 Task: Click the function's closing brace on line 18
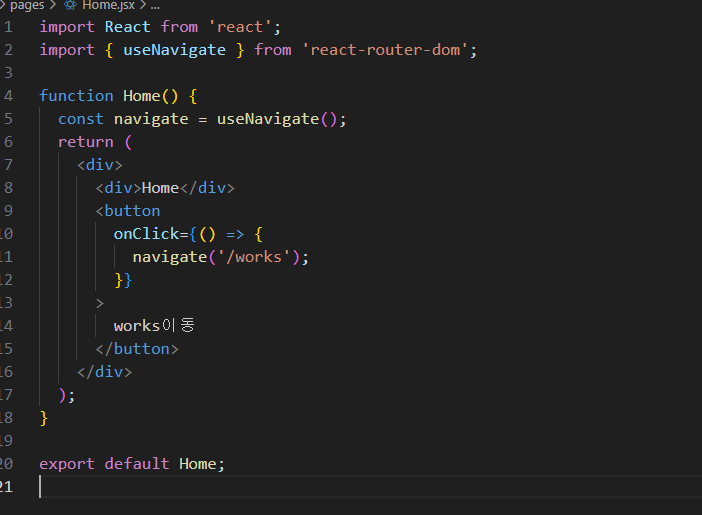pos(43,418)
